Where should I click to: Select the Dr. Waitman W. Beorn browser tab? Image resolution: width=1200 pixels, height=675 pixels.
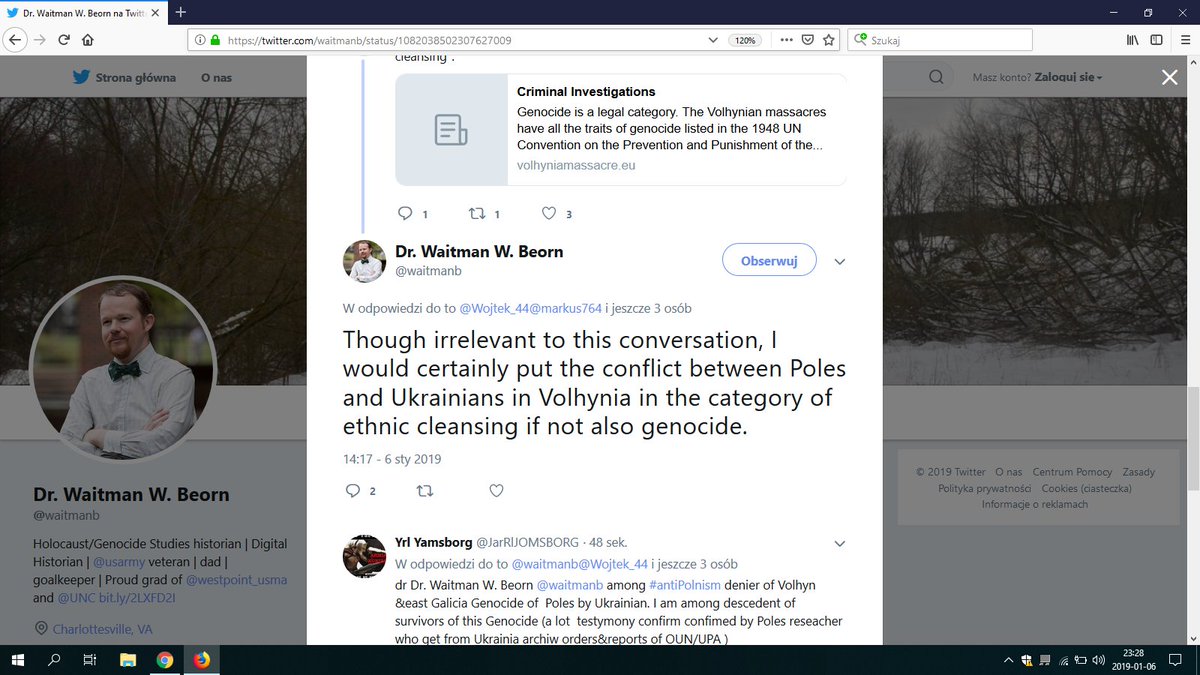(84, 13)
